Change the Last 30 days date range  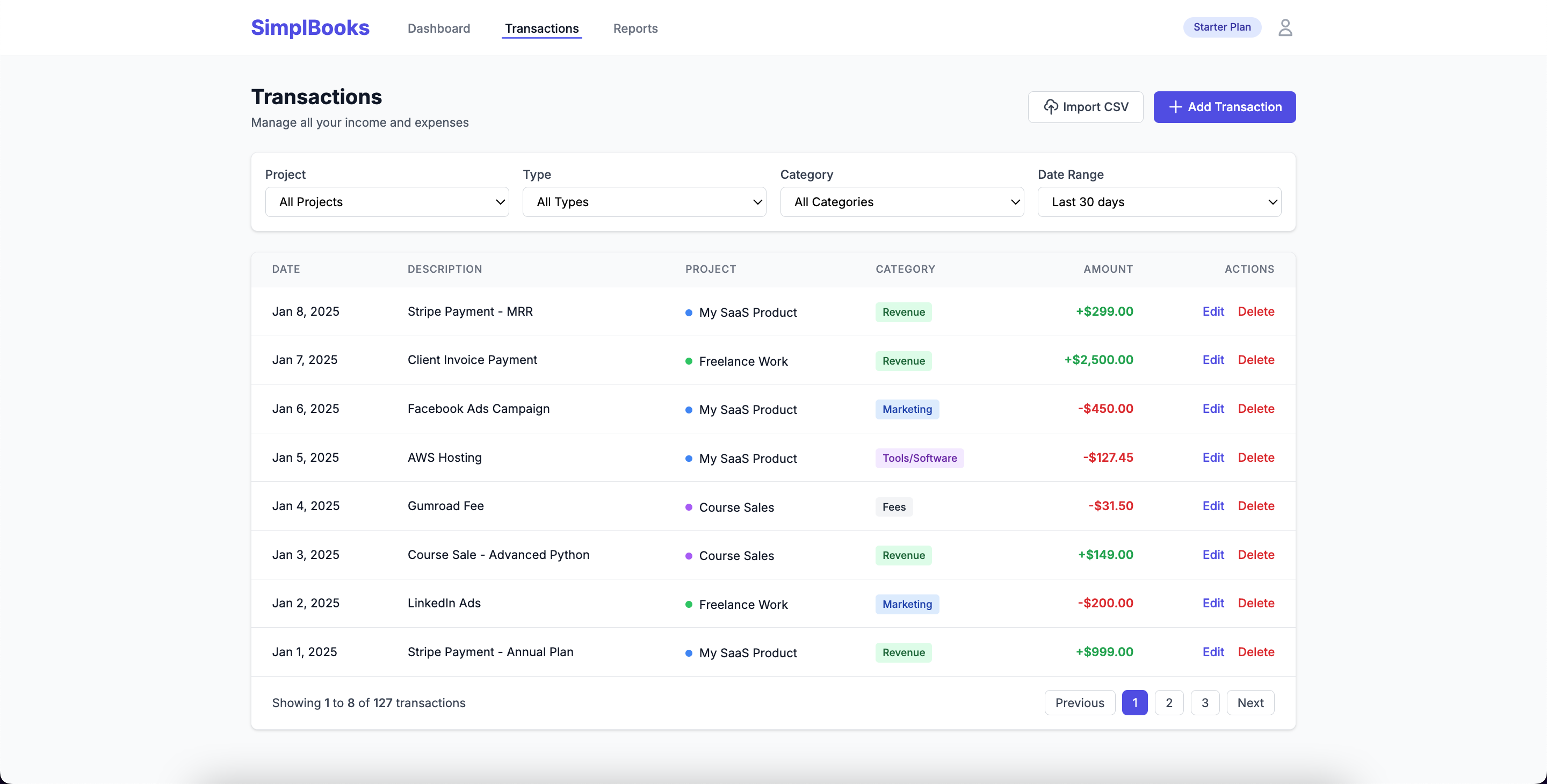pyautogui.click(x=1159, y=202)
